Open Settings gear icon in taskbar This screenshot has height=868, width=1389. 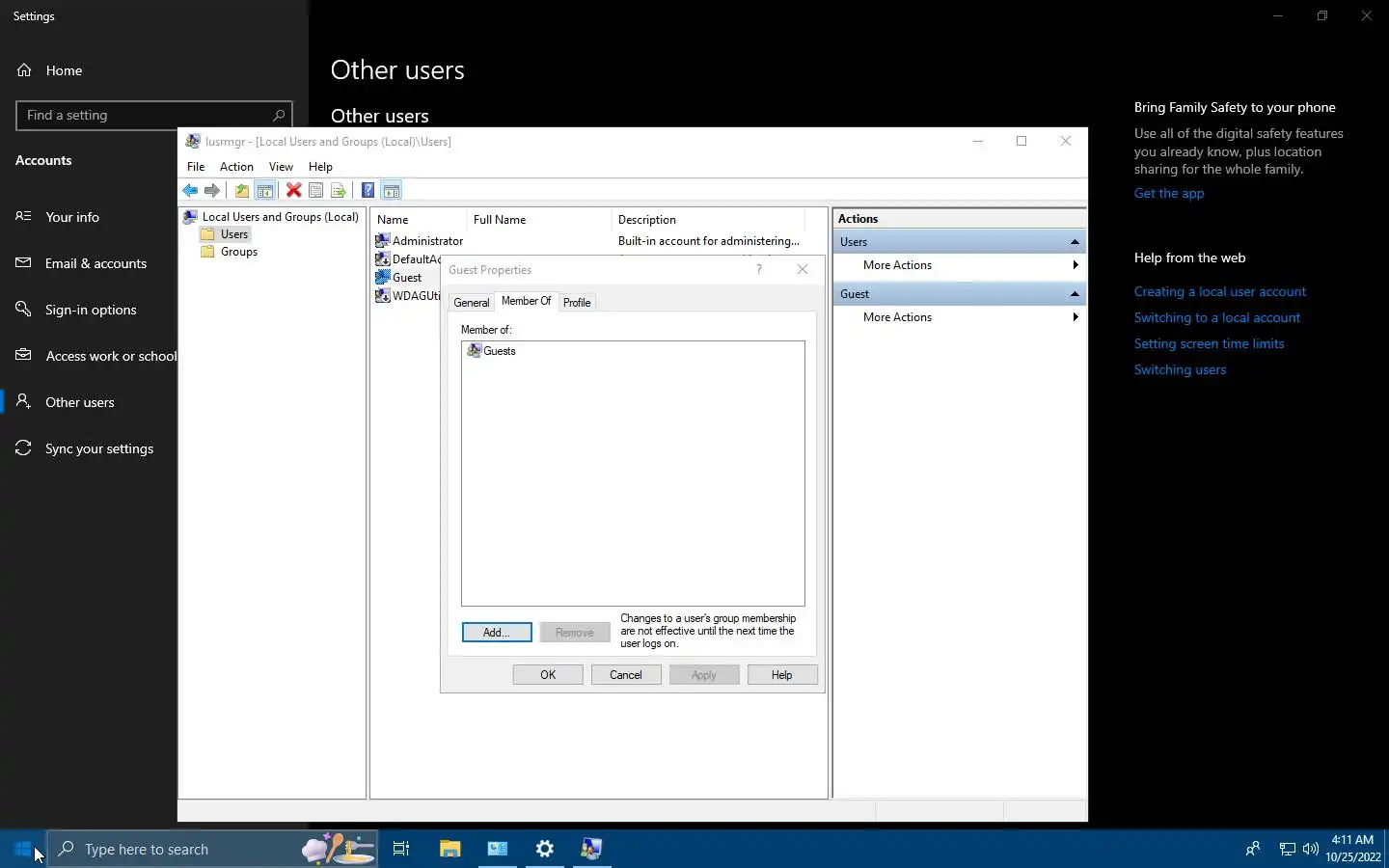545,849
